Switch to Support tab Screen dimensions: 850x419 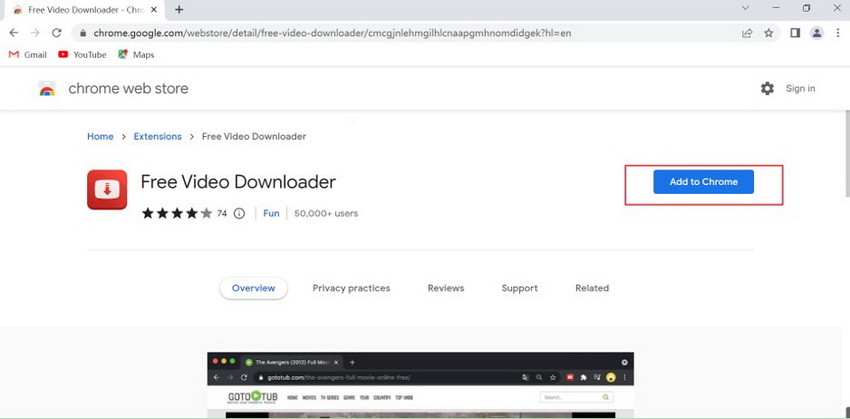click(x=519, y=288)
